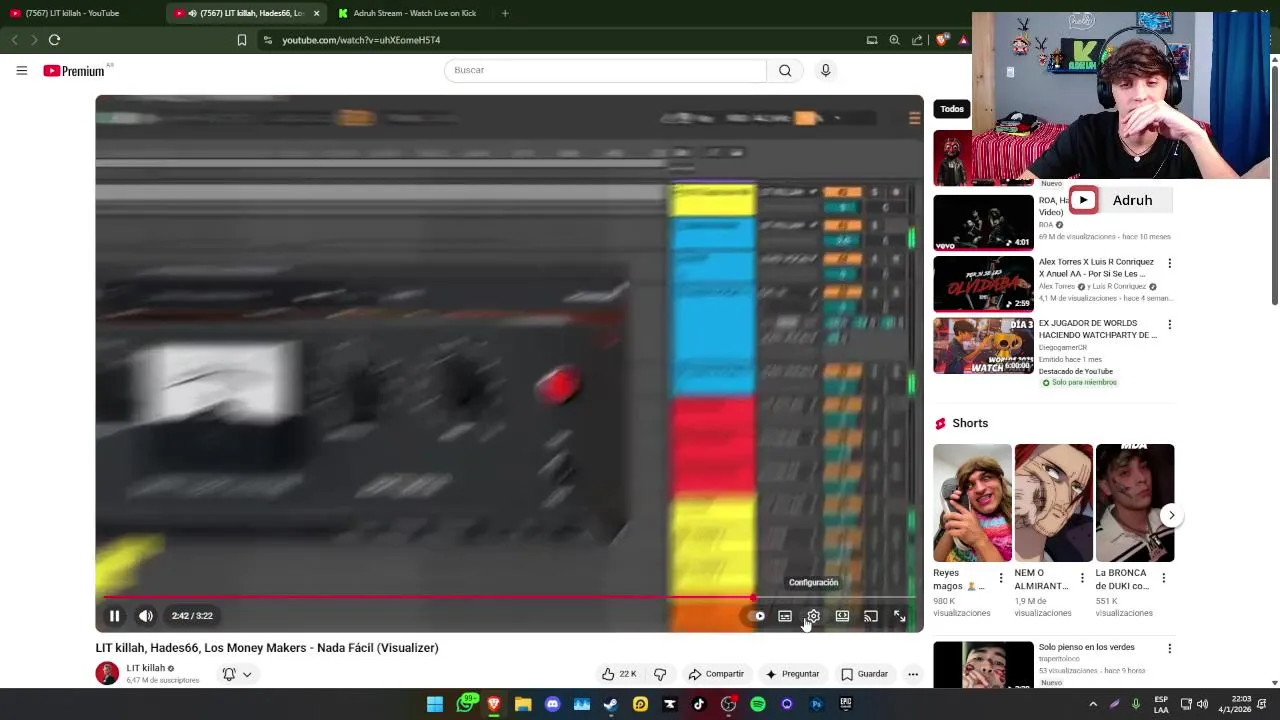1280x720 pixels.
Task: Expand notification options chevron beside bell
Action: point(247,674)
